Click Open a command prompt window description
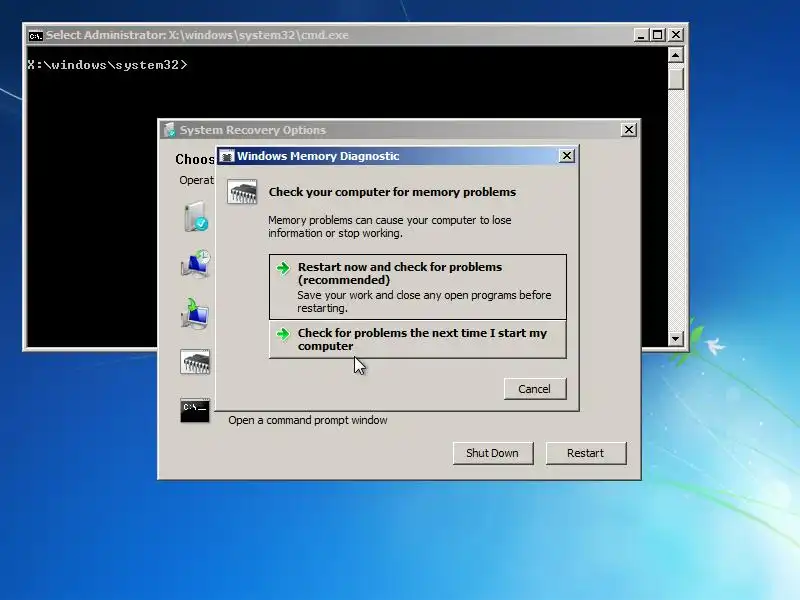This screenshot has height=600, width=800. [308, 420]
